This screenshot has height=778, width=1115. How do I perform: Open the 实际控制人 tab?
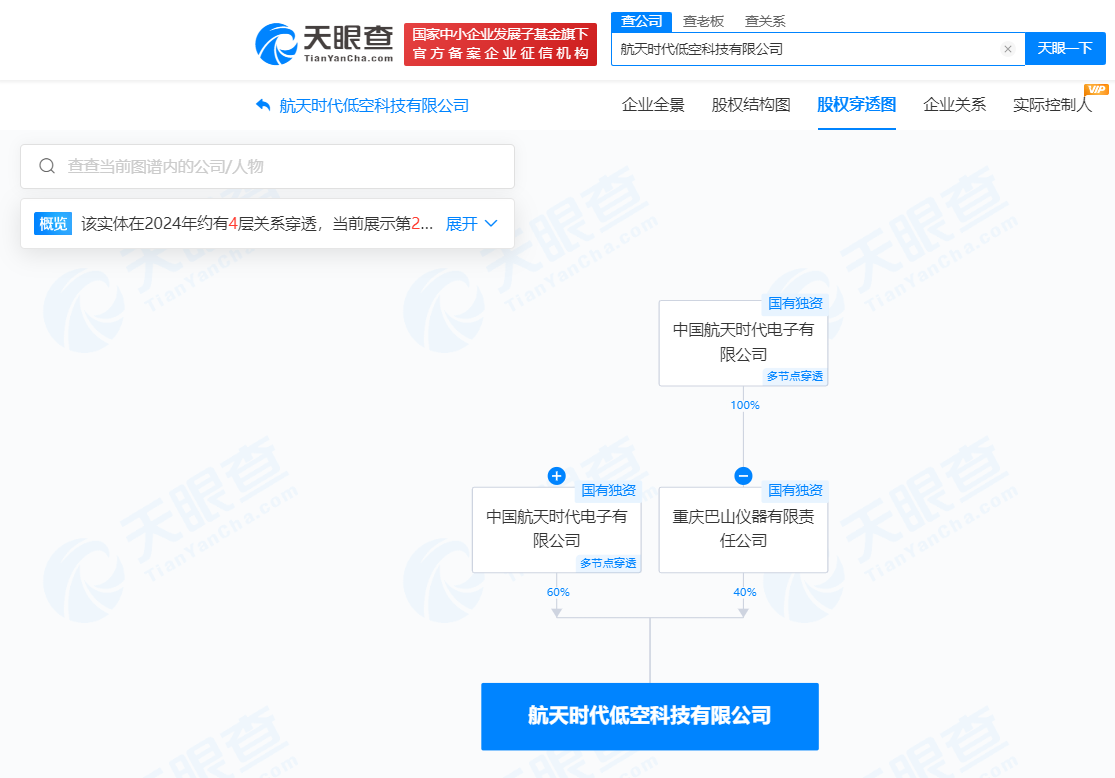pyautogui.click(x=1052, y=105)
